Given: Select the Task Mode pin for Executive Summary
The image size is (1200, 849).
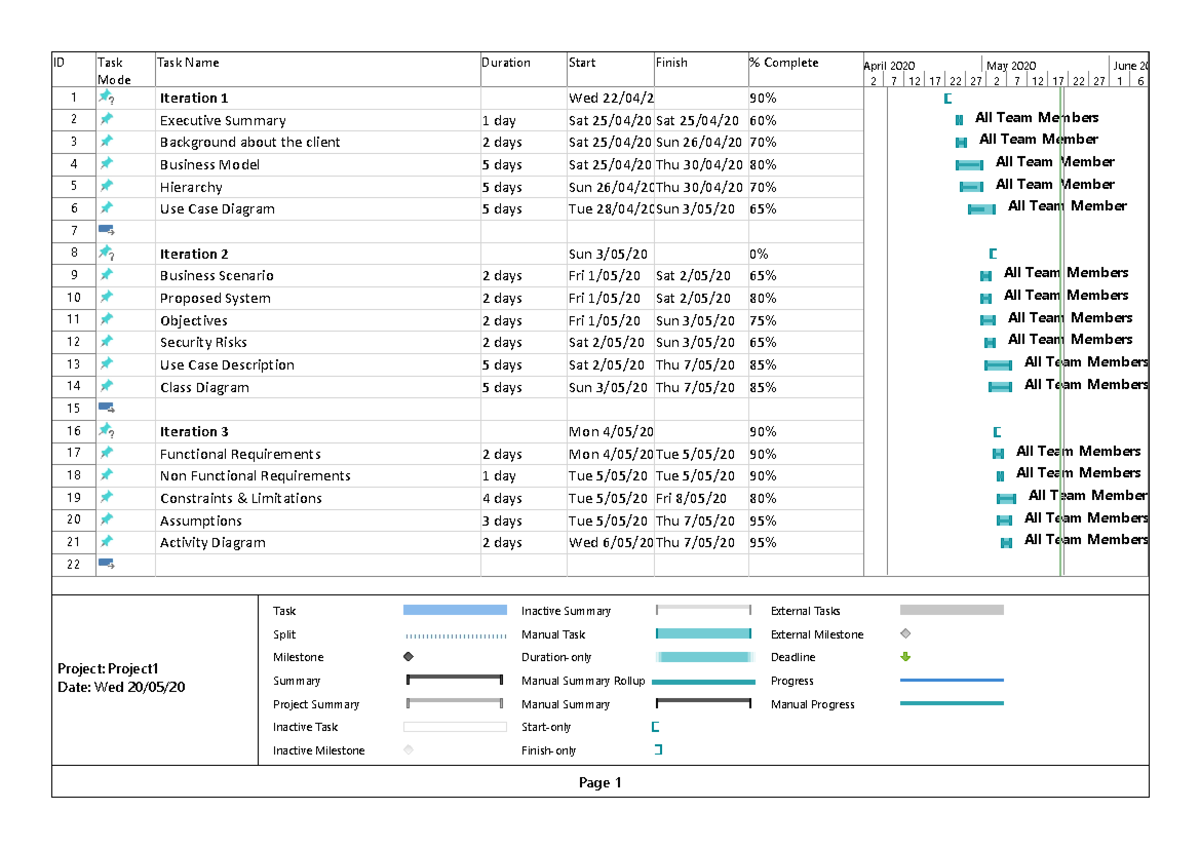Looking at the screenshot, I should [107, 120].
